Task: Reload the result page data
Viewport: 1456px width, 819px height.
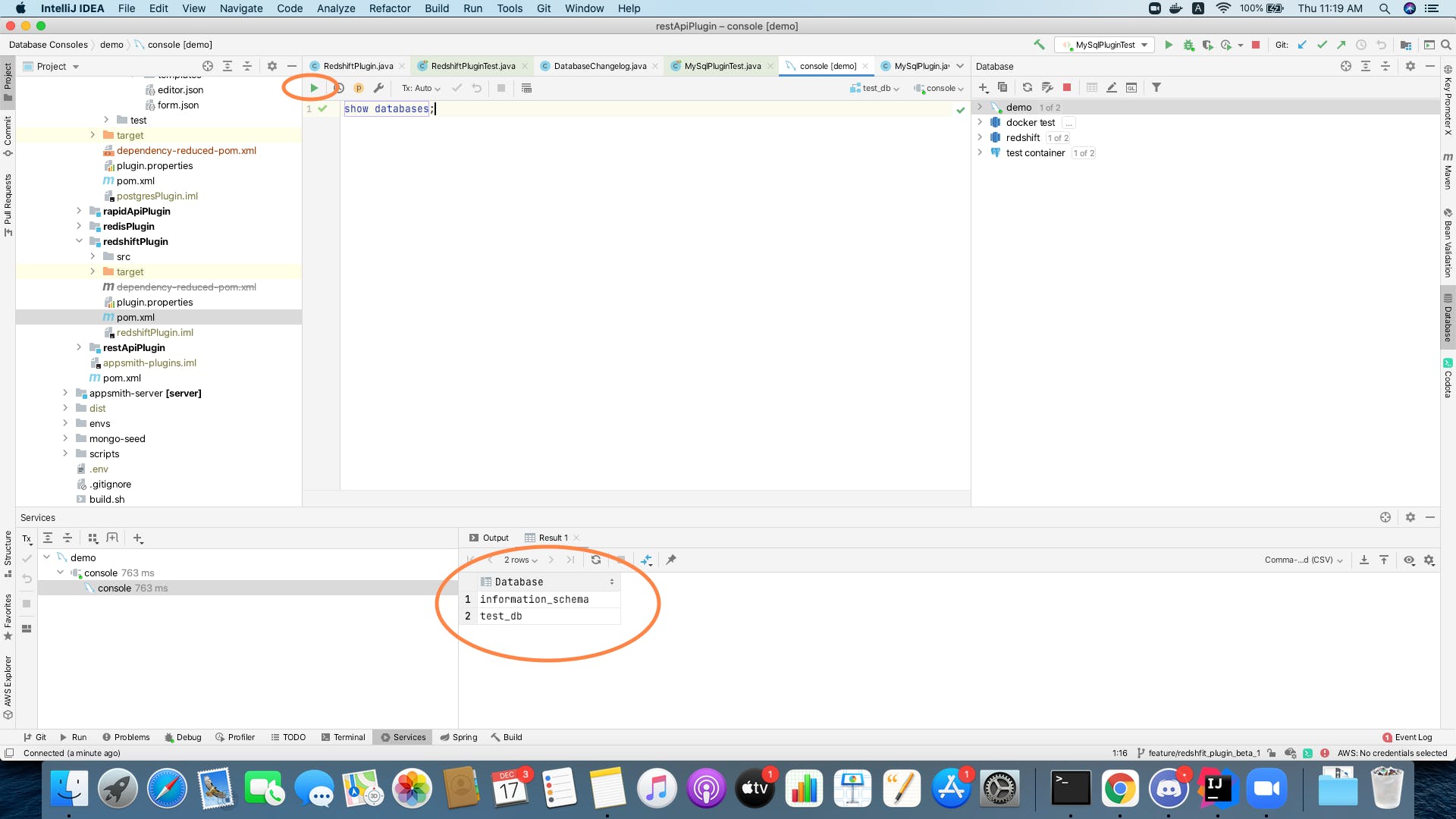Action: point(596,560)
